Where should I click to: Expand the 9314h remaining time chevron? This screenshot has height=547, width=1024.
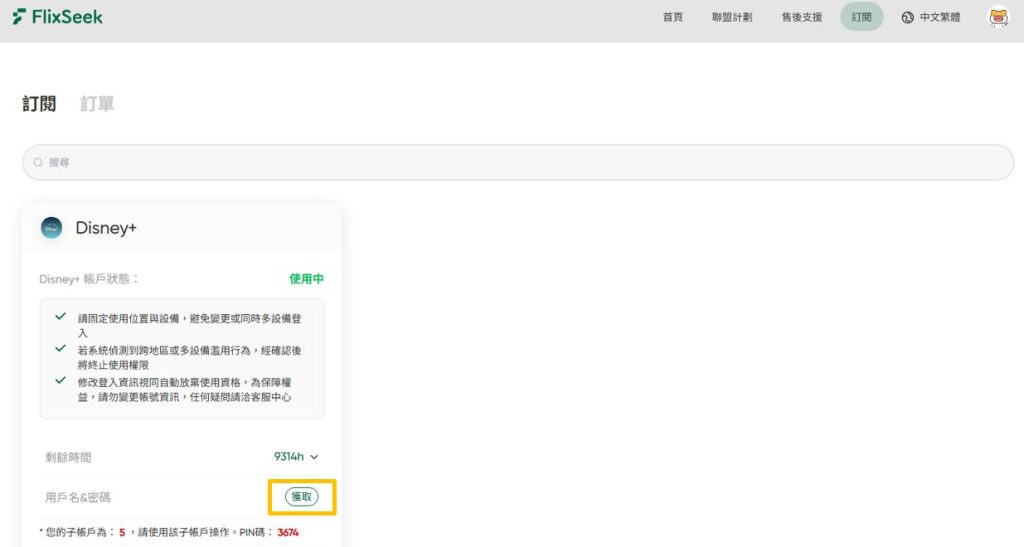pos(314,457)
